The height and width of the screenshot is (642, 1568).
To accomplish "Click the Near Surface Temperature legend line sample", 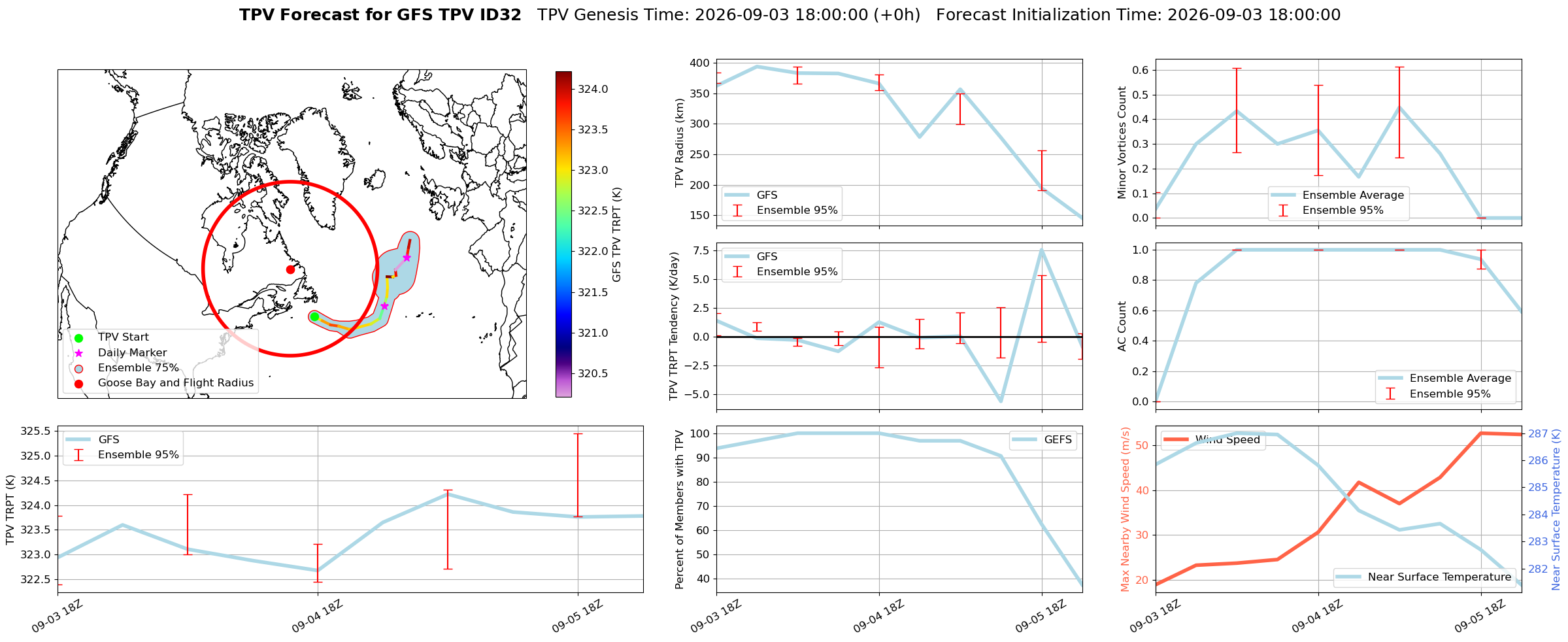I will 1348,577.
